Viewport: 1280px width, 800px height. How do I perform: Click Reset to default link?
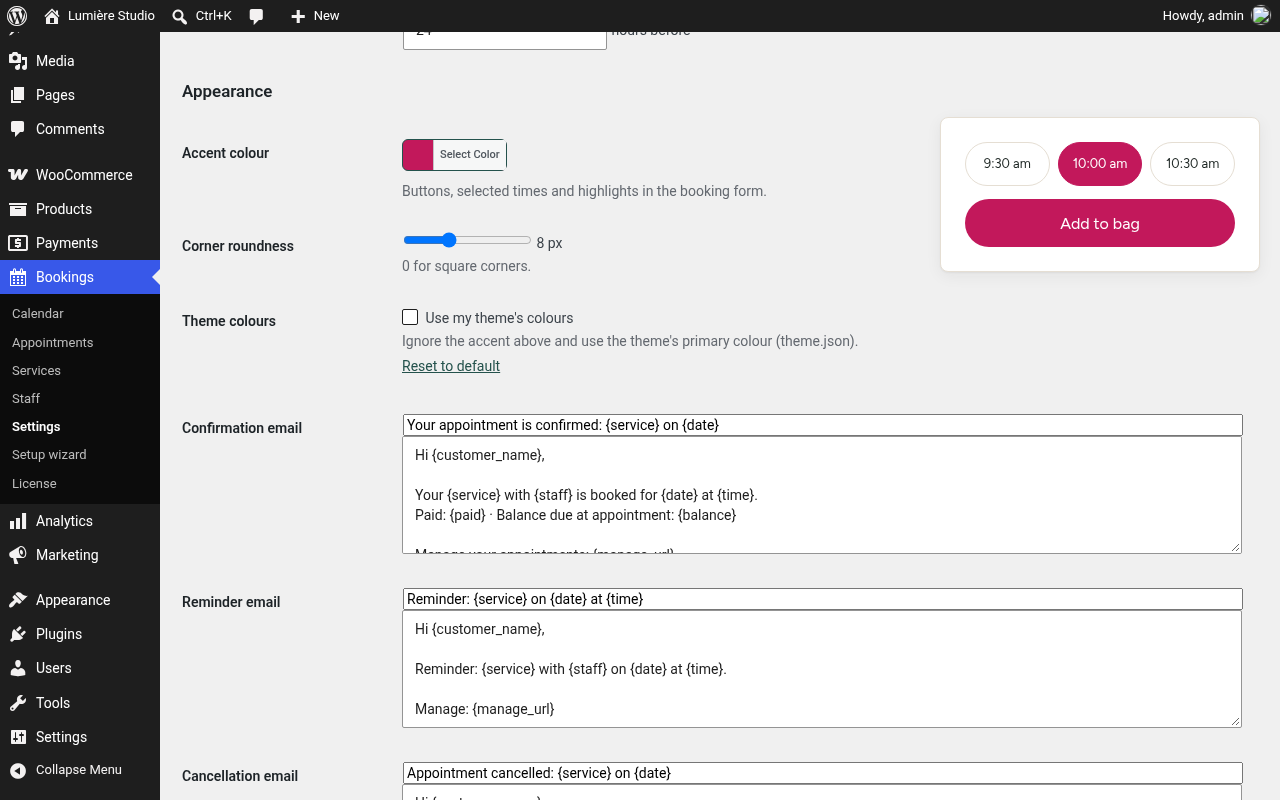tap(451, 366)
